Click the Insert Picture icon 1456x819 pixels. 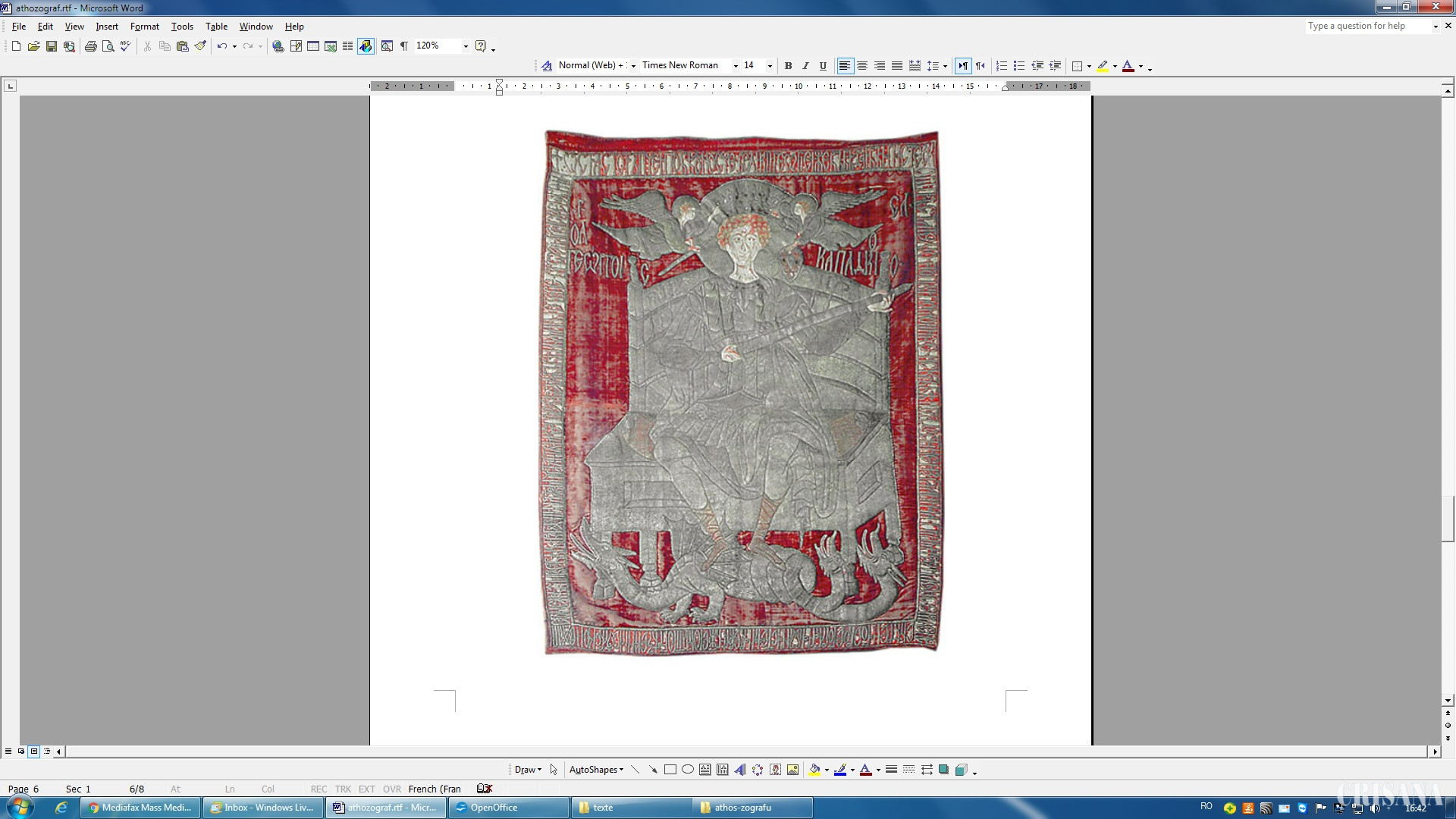792,770
